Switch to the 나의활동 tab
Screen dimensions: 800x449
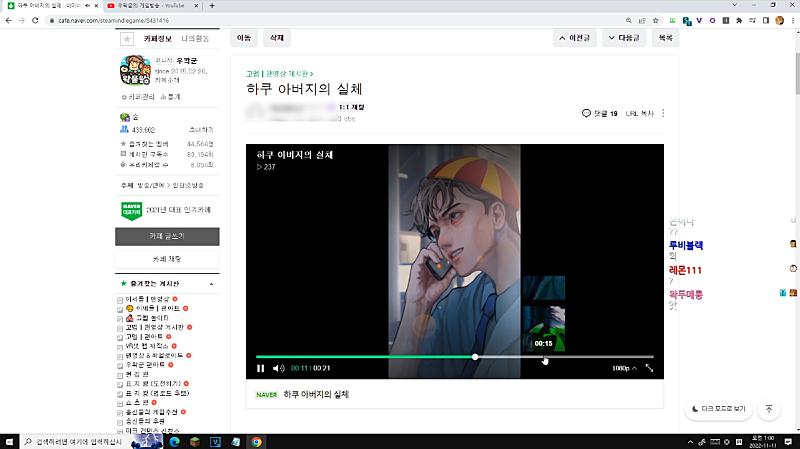(195, 39)
